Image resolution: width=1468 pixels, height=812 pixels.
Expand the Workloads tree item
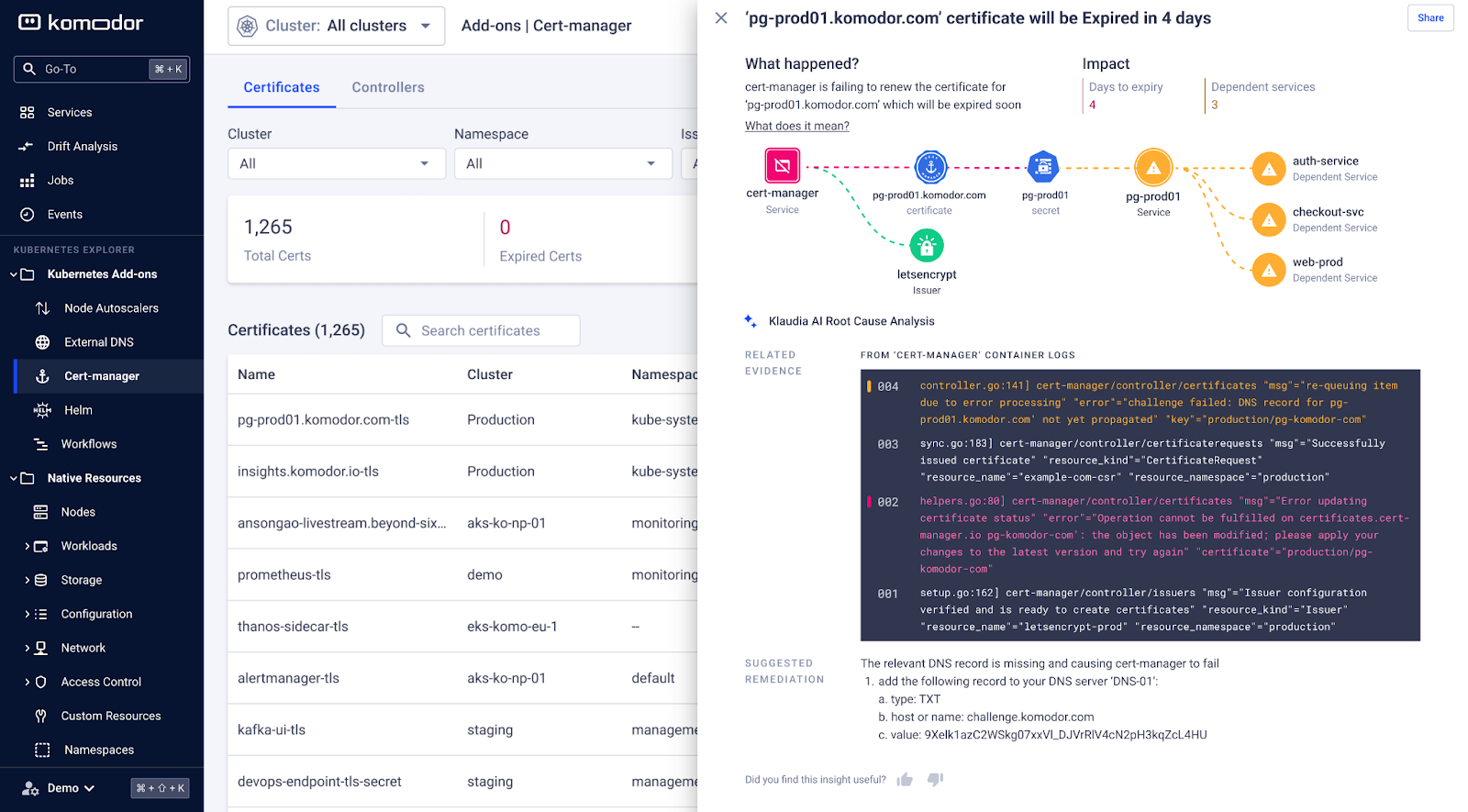pos(27,546)
